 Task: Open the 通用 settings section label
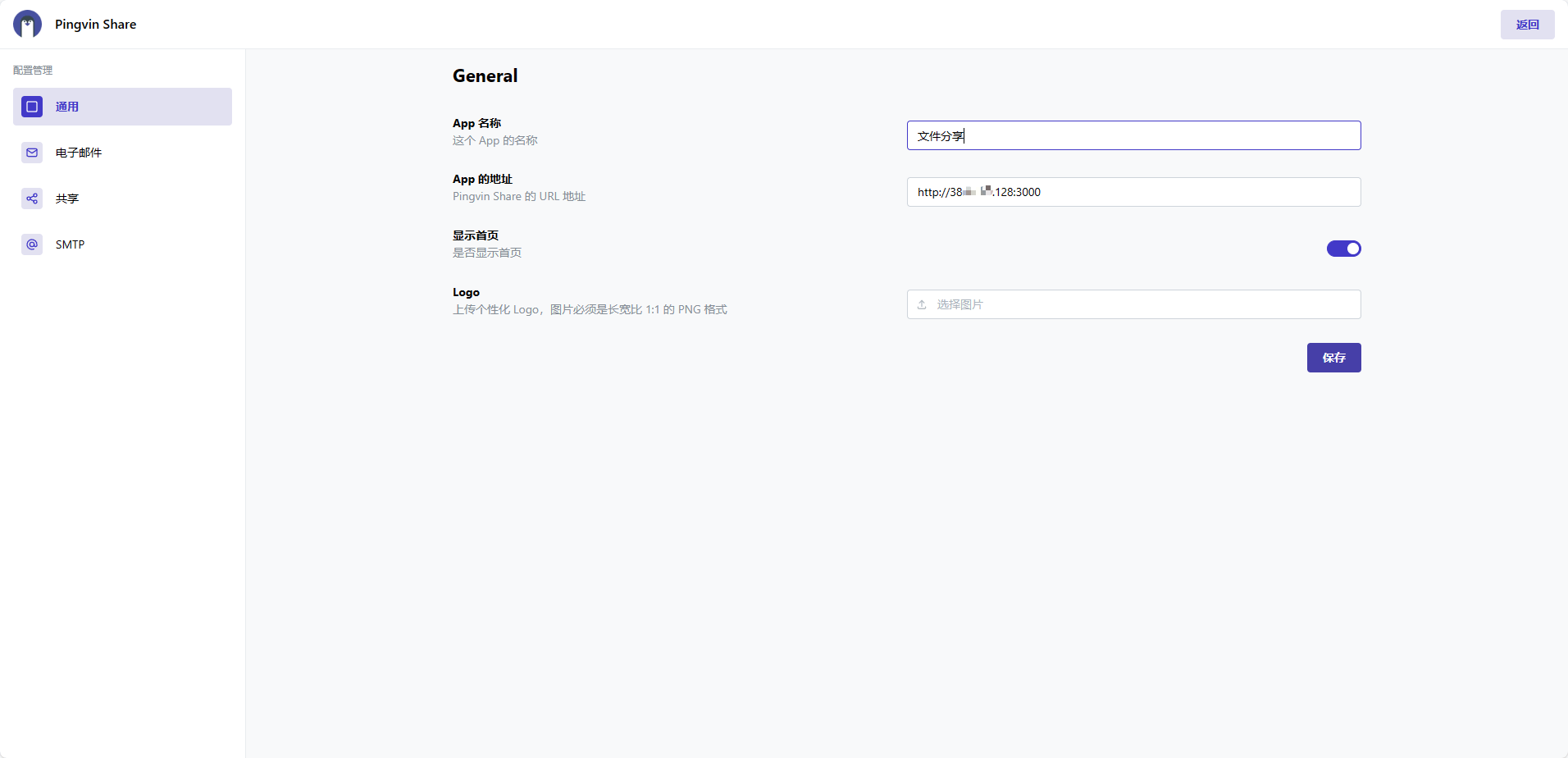point(67,107)
